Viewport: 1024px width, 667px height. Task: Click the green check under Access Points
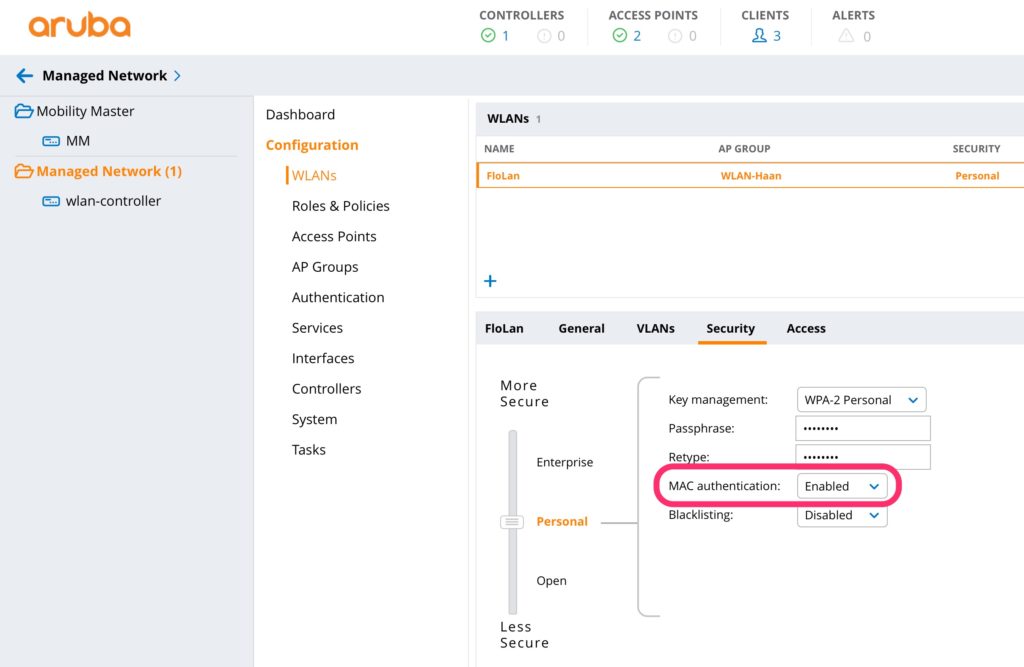click(x=619, y=36)
